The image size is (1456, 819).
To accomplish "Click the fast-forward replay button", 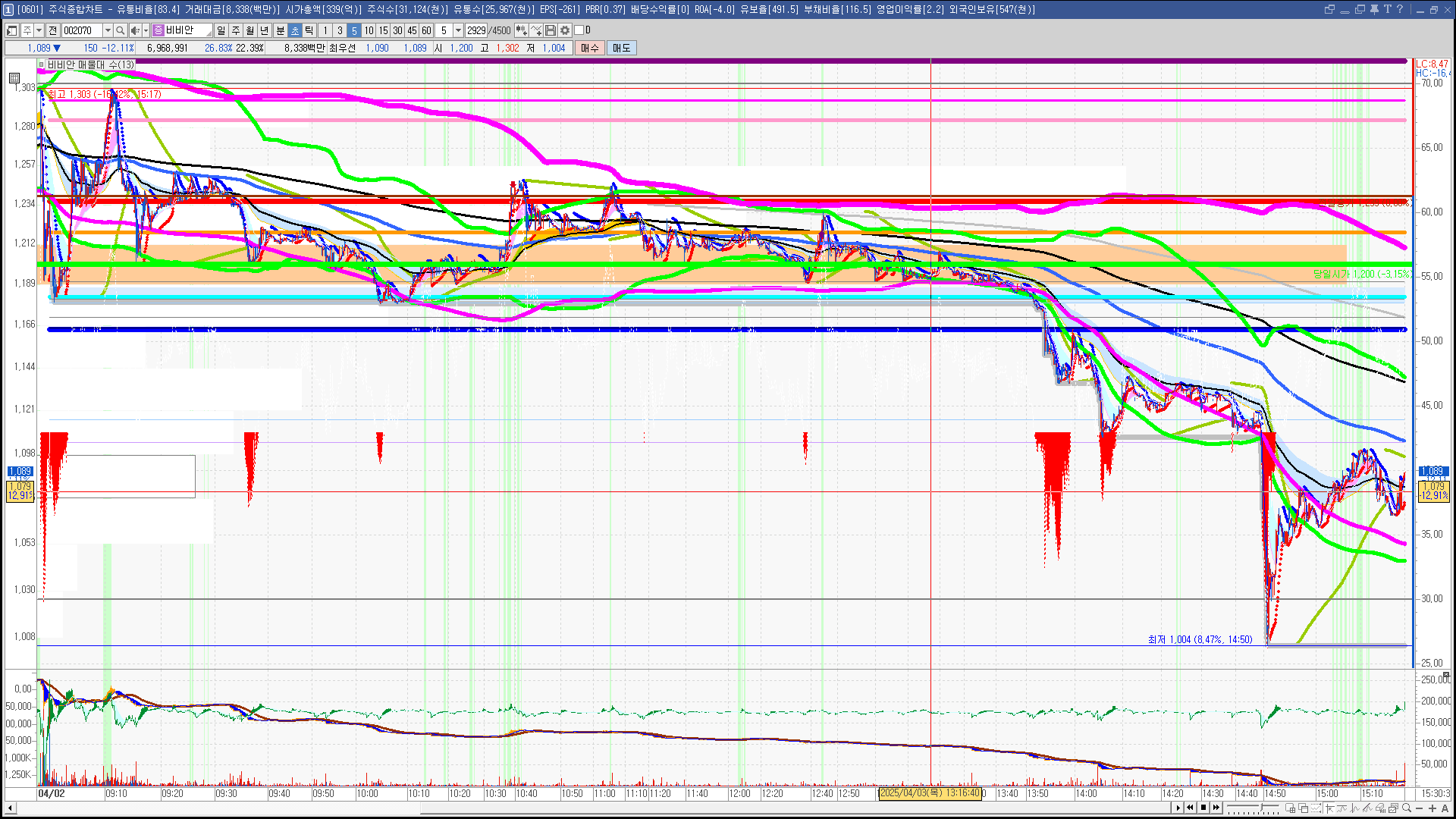I will (1216, 808).
